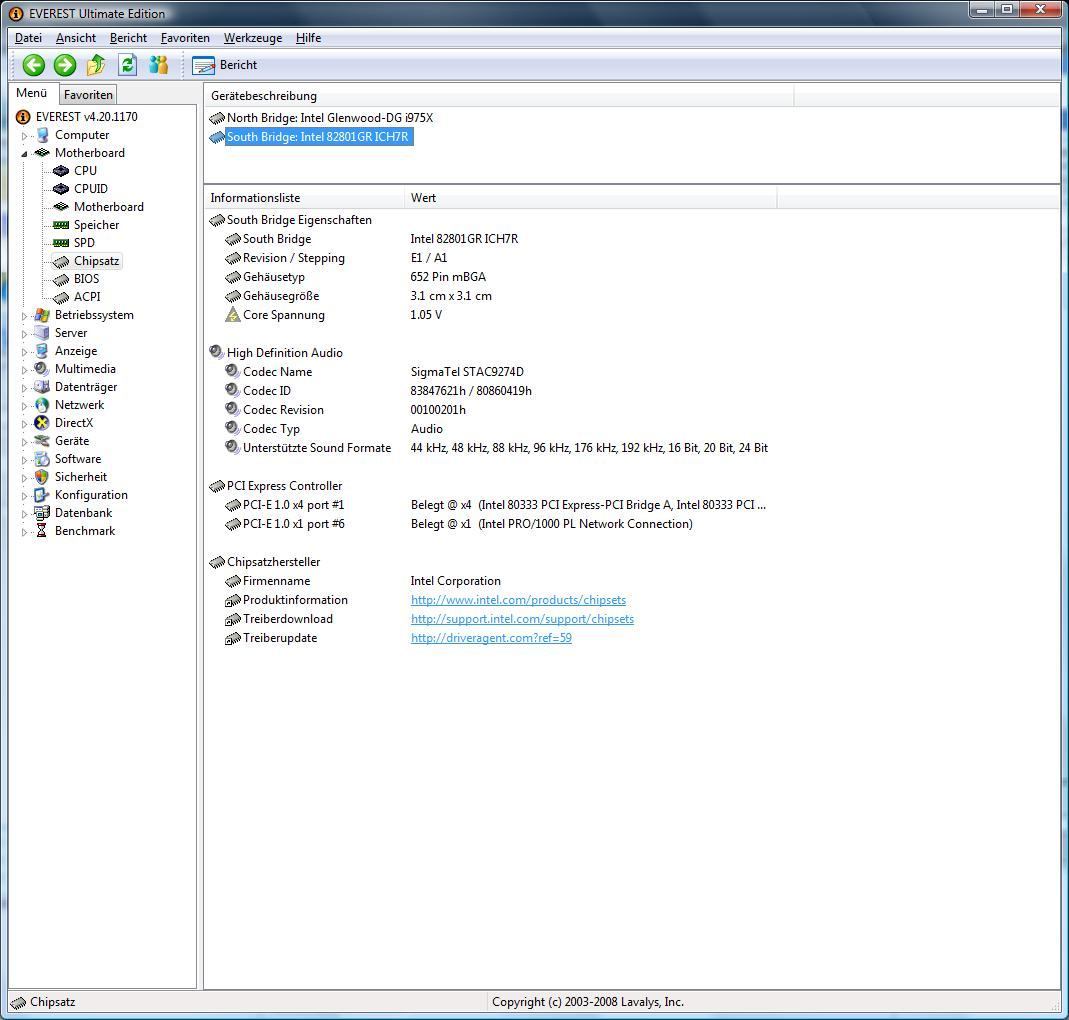Viewport: 1069px width, 1020px height.
Task: Switch to the Favoriten tab
Action: coord(88,95)
